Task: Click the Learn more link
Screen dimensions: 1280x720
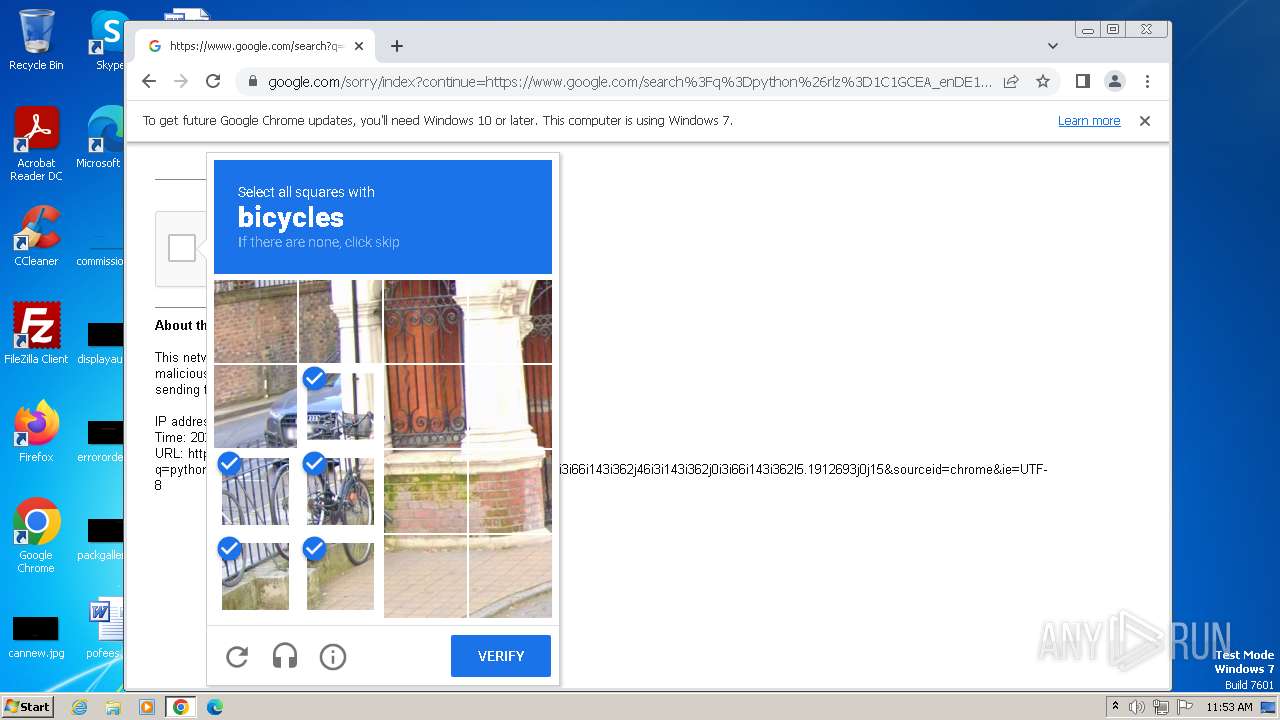Action: pos(1089,121)
